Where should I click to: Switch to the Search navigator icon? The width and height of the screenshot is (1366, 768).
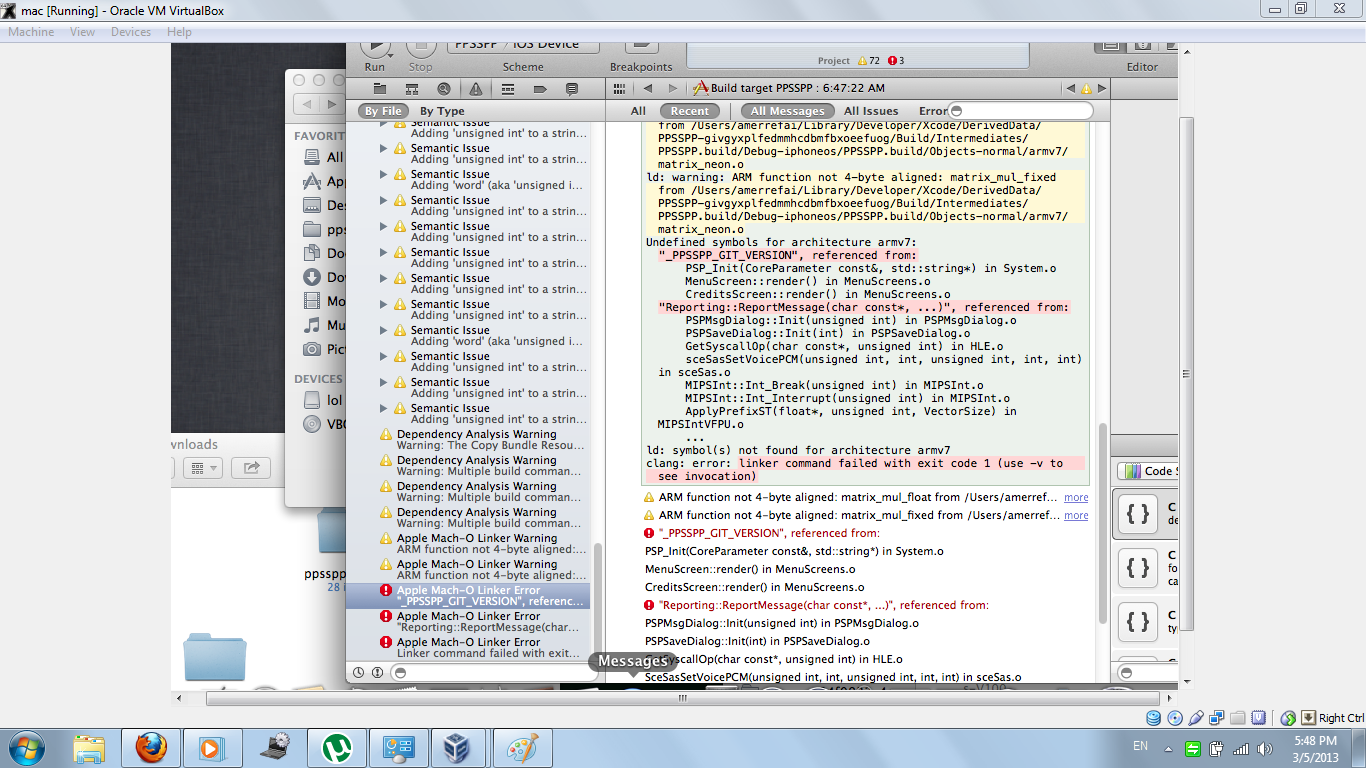pyautogui.click(x=443, y=89)
